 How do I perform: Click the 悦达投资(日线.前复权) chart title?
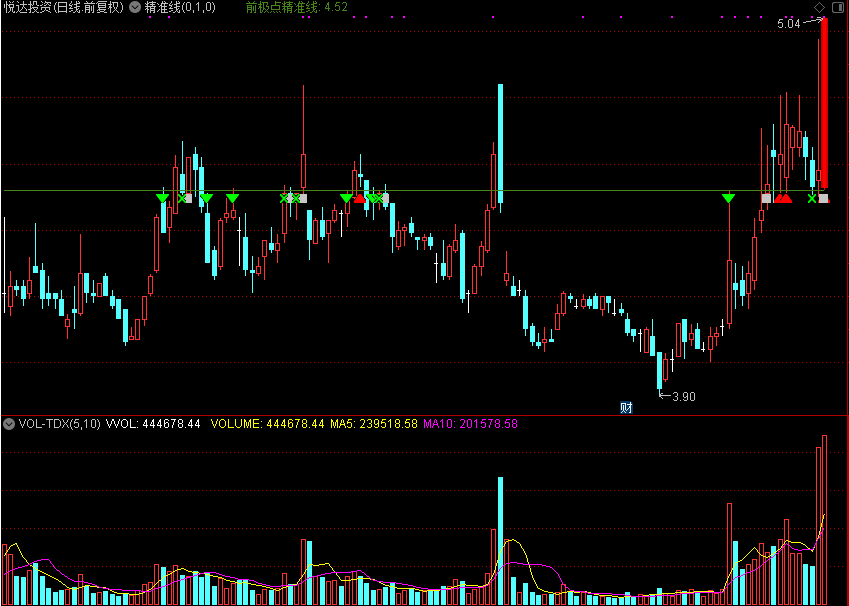64,7
